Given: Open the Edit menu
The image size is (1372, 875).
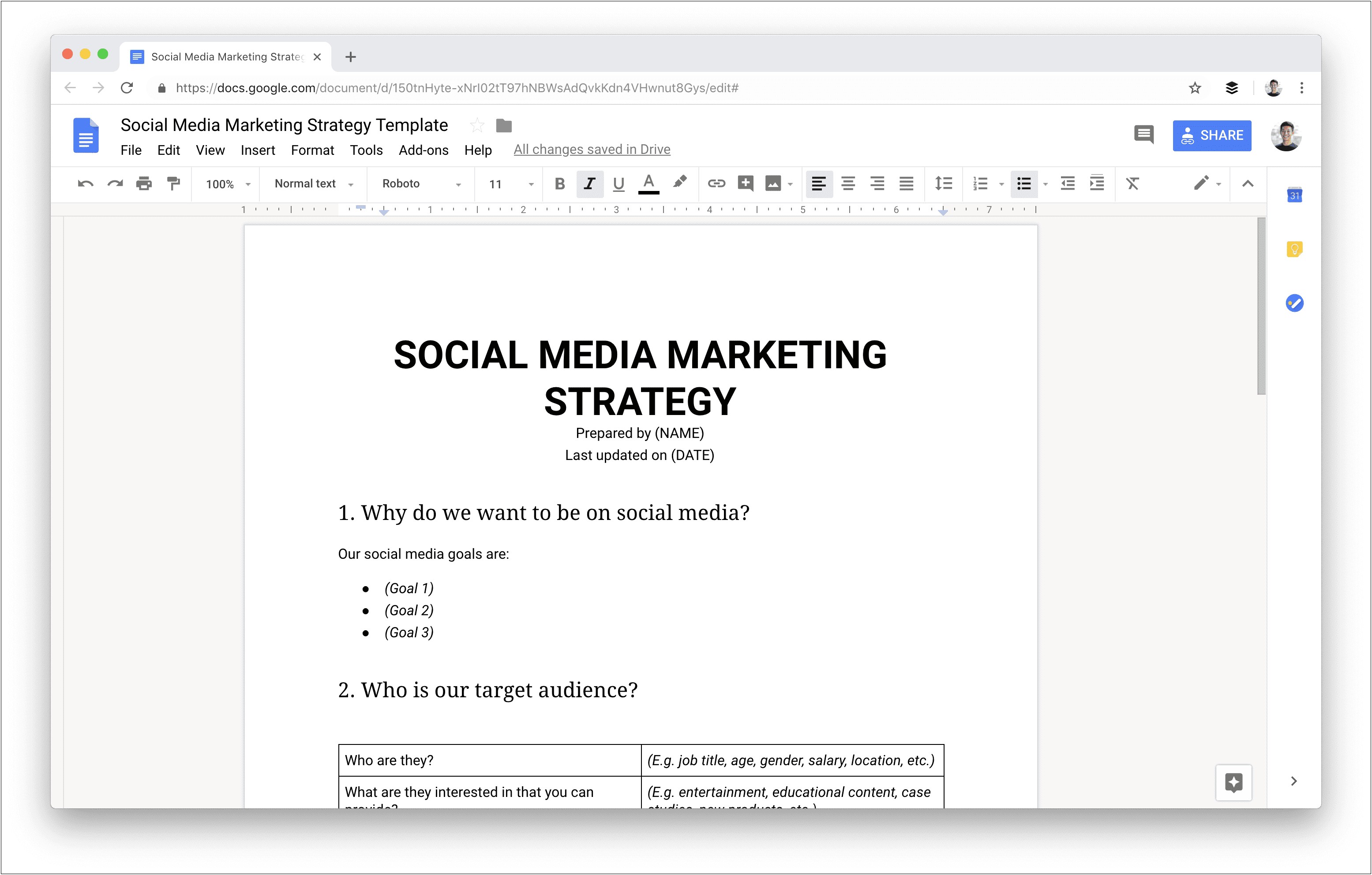Looking at the screenshot, I should pos(169,150).
